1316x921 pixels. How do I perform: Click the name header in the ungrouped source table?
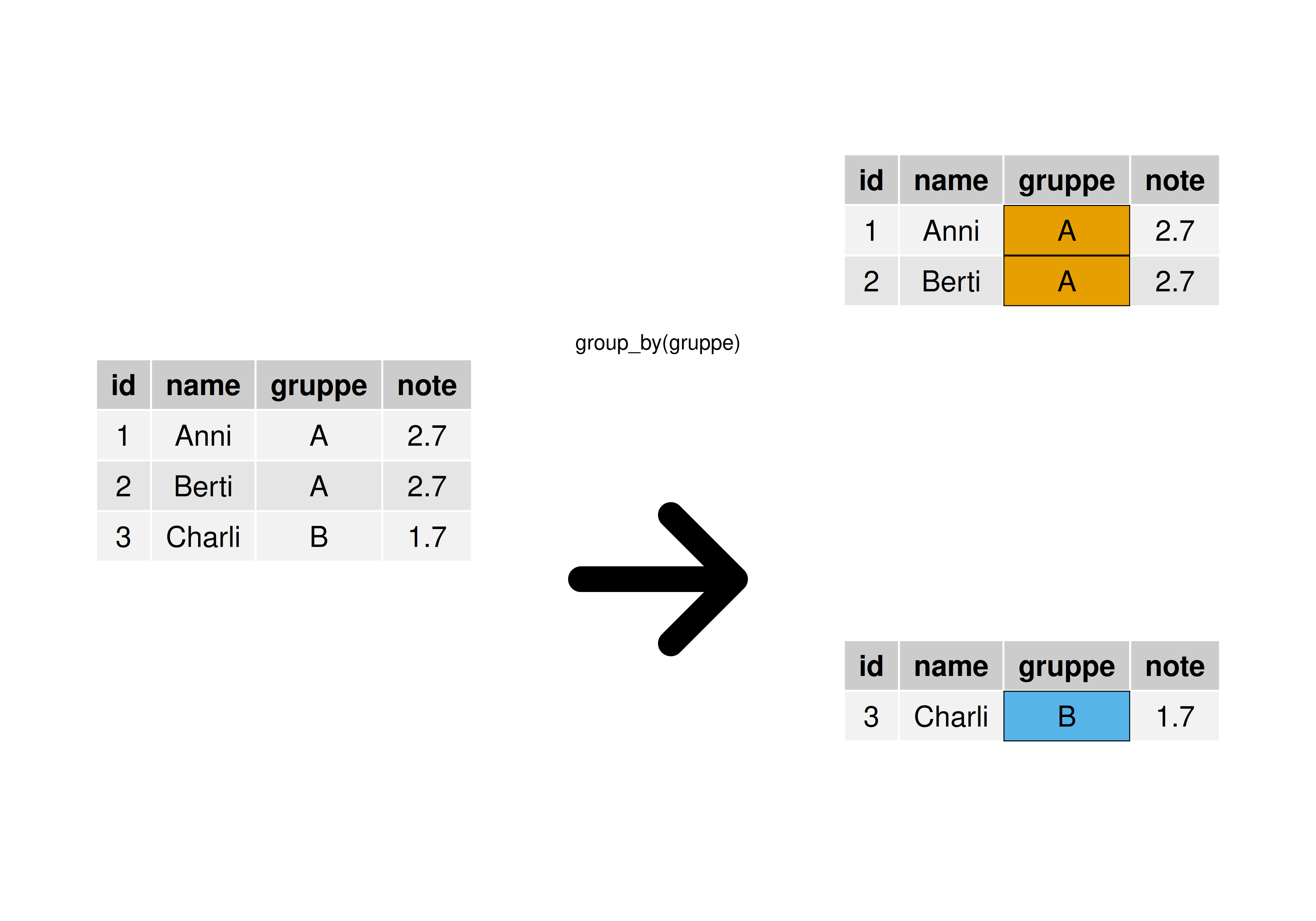pos(203,385)
